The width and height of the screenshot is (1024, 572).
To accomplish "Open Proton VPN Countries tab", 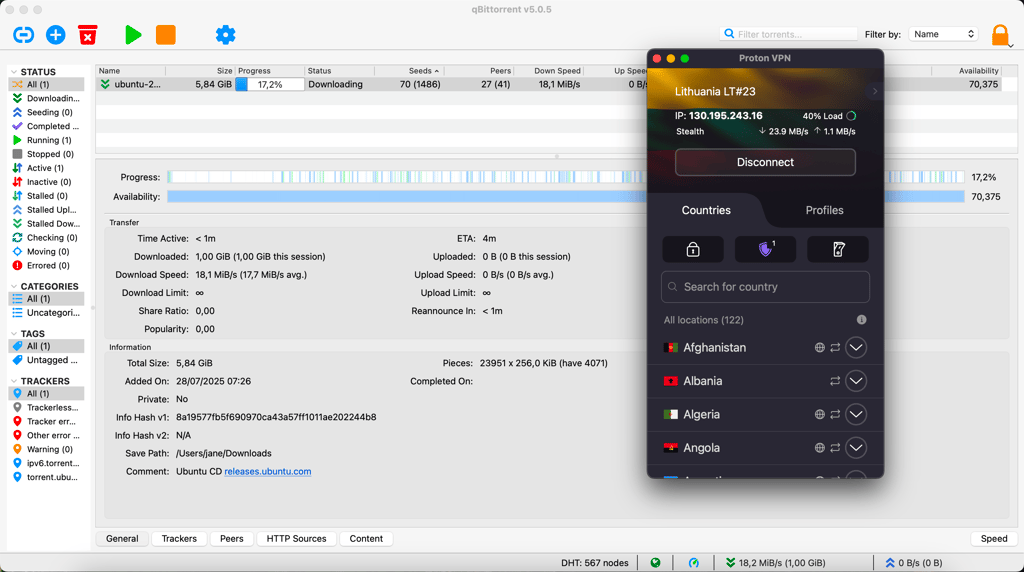I will pyautogui.click(x=706, y=210).
